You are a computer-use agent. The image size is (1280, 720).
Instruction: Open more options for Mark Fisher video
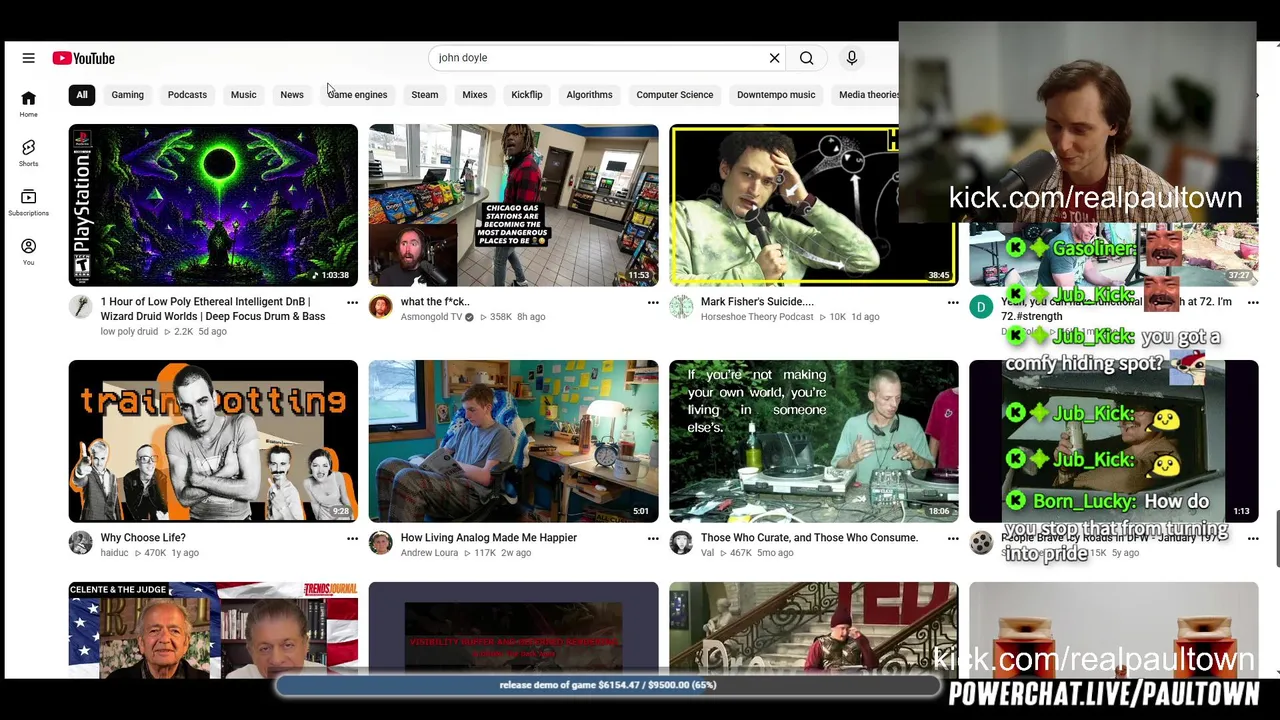coord(953,302)
